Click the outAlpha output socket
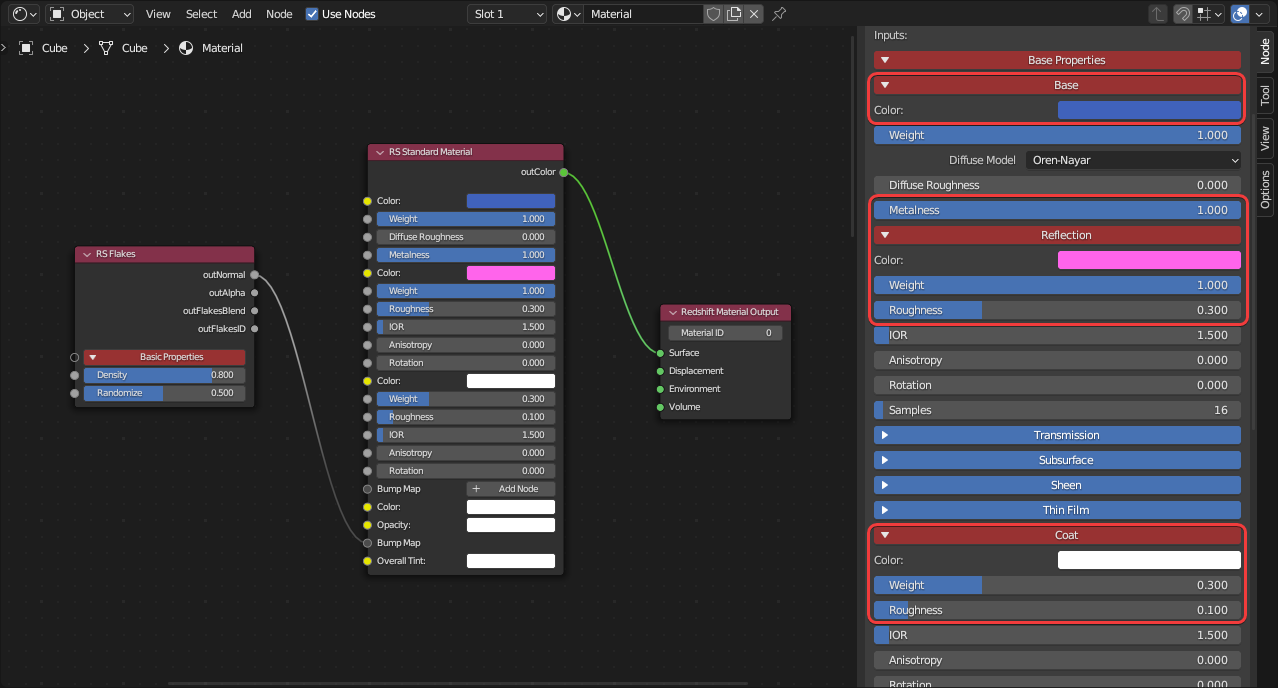This screenshot has width=1278, height=688. click(255, 293)
